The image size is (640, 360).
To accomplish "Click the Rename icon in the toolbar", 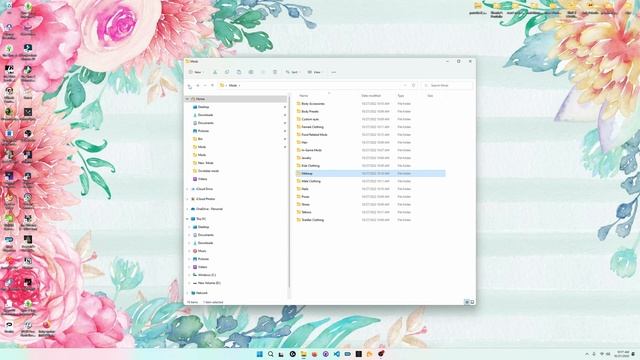I will [251, 72].
